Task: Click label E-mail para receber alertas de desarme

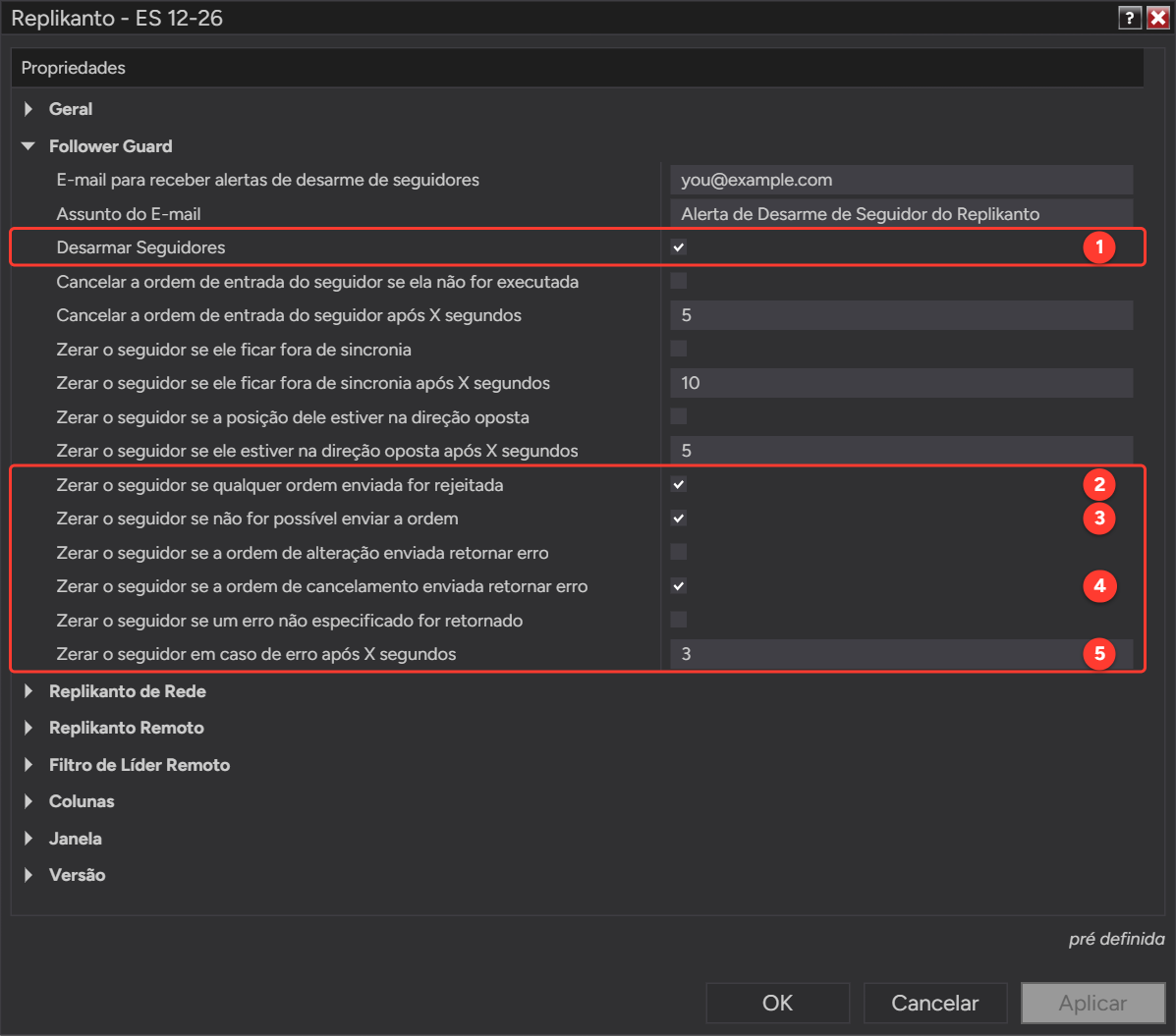Action: (268, 180)
